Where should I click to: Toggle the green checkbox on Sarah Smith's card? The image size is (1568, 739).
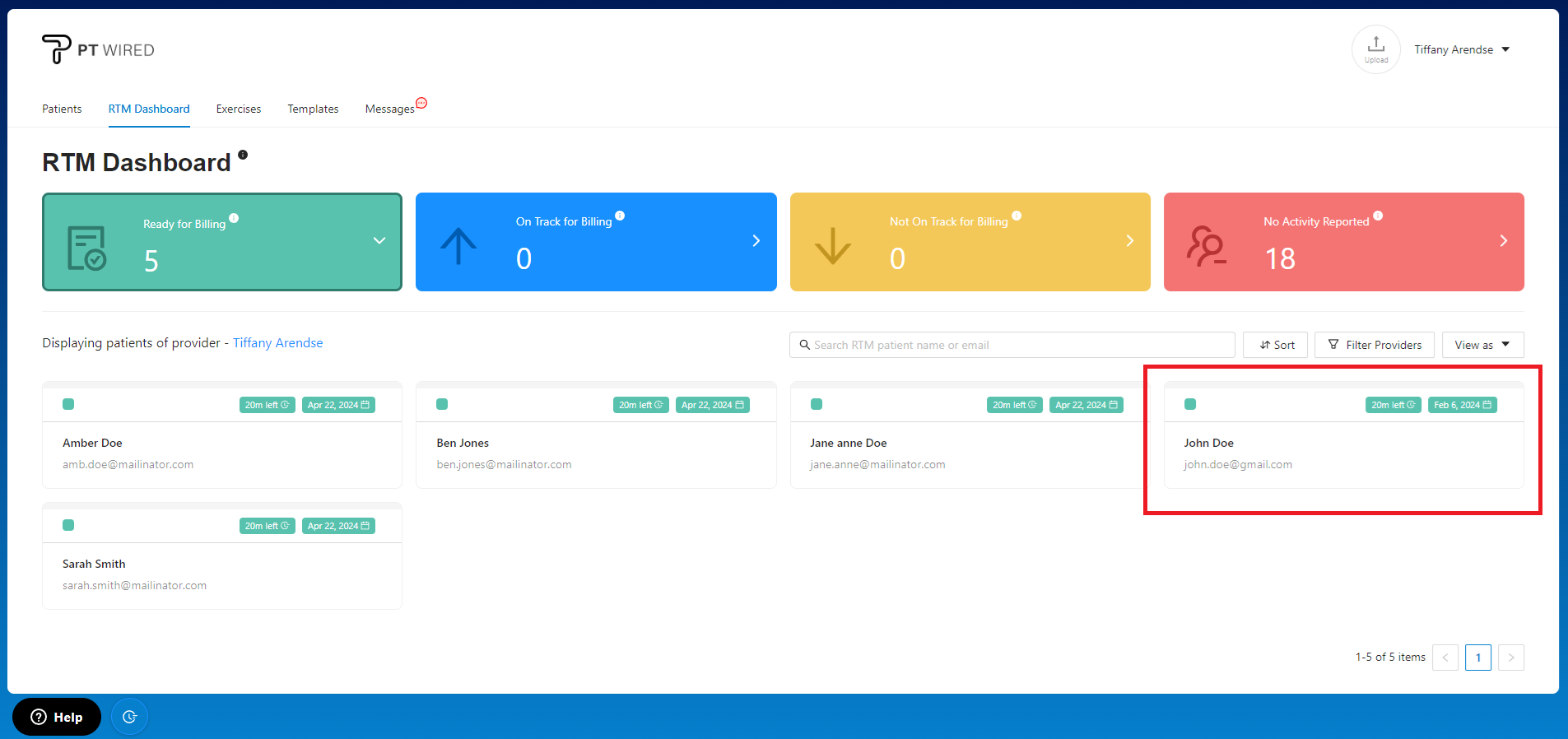68,525
